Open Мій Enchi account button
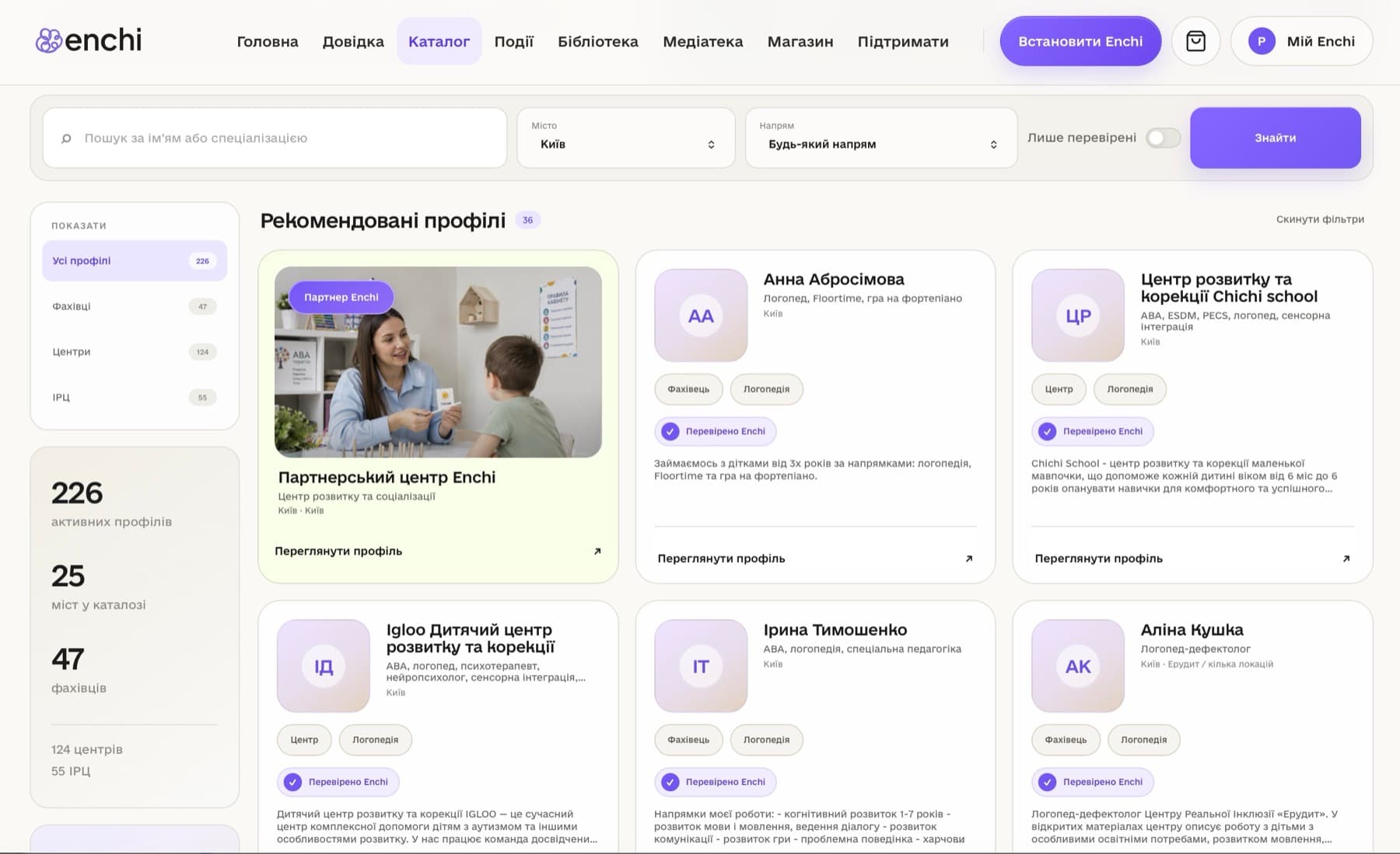1400x854 pixels. click(x=1302, y=41)
